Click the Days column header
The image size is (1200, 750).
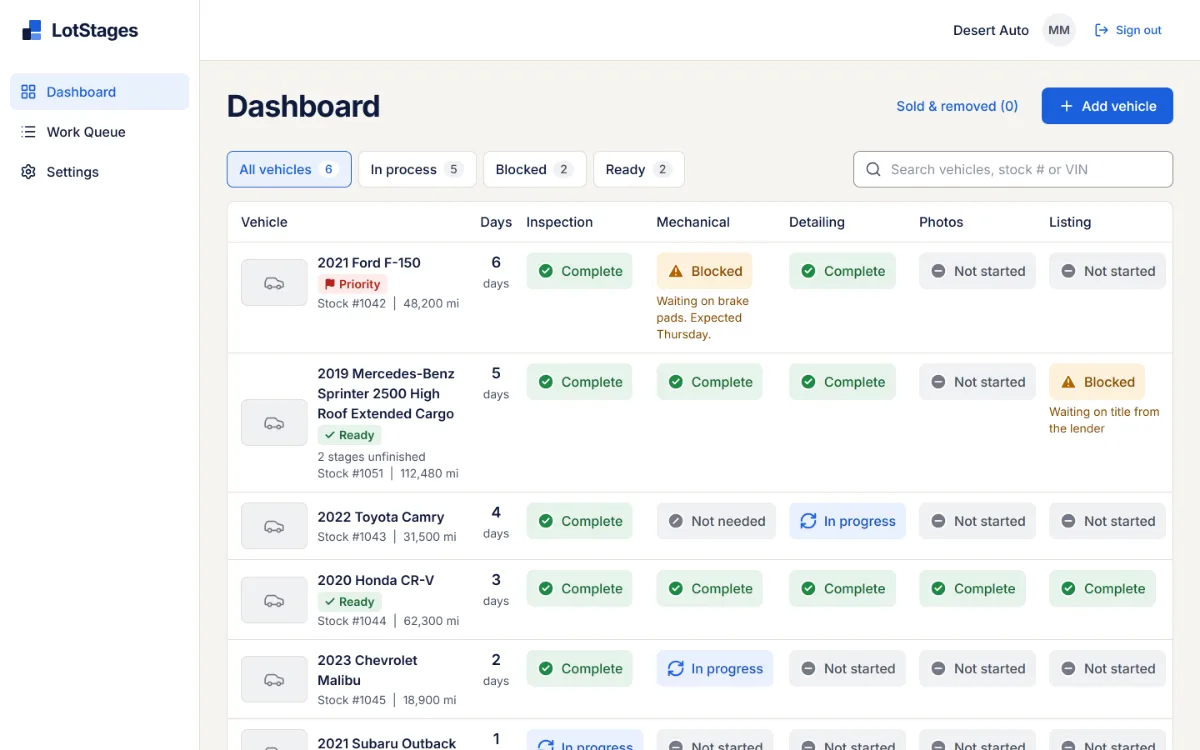(496, 222)
